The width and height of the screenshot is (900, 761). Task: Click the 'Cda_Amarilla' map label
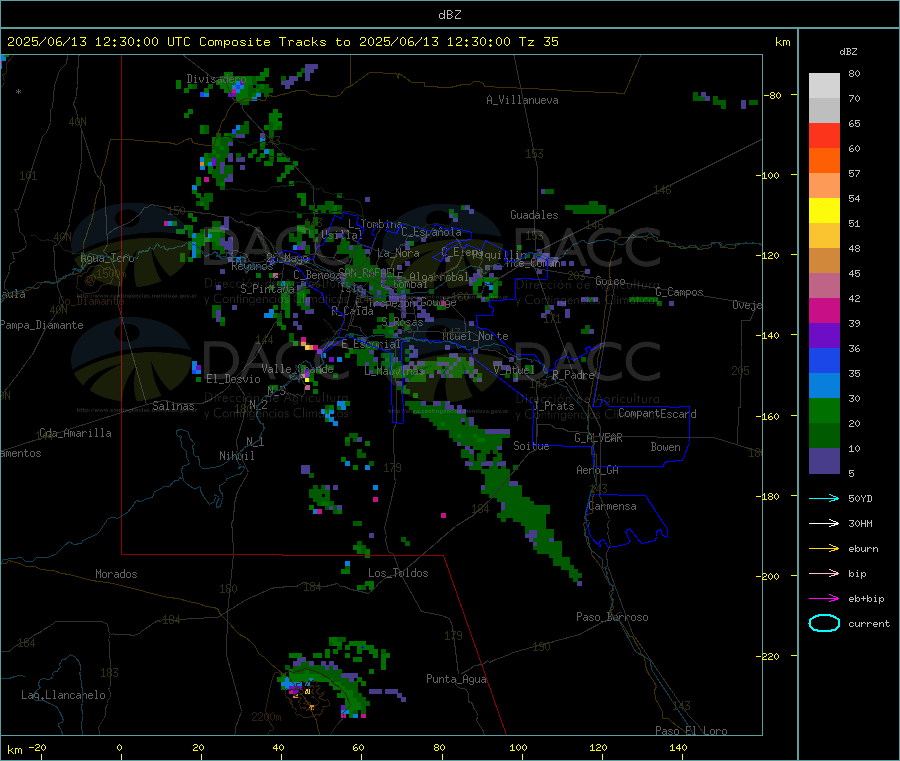(75, 433)
